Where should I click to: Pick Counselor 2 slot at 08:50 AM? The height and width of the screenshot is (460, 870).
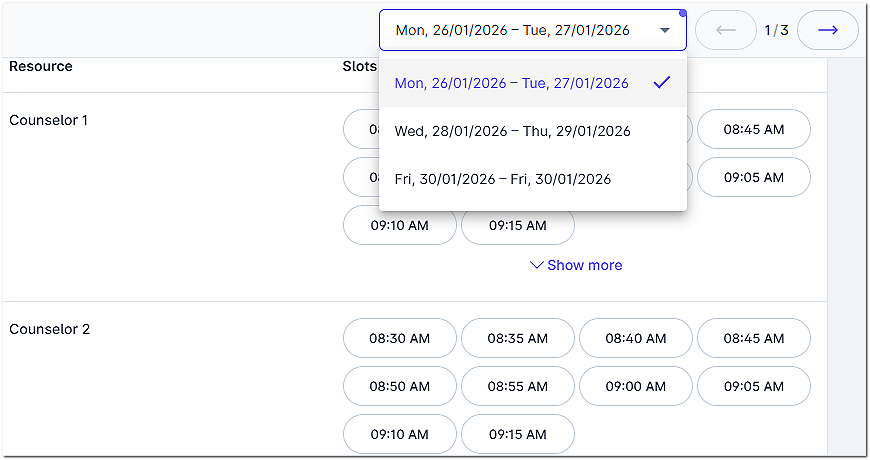point(399,386)
